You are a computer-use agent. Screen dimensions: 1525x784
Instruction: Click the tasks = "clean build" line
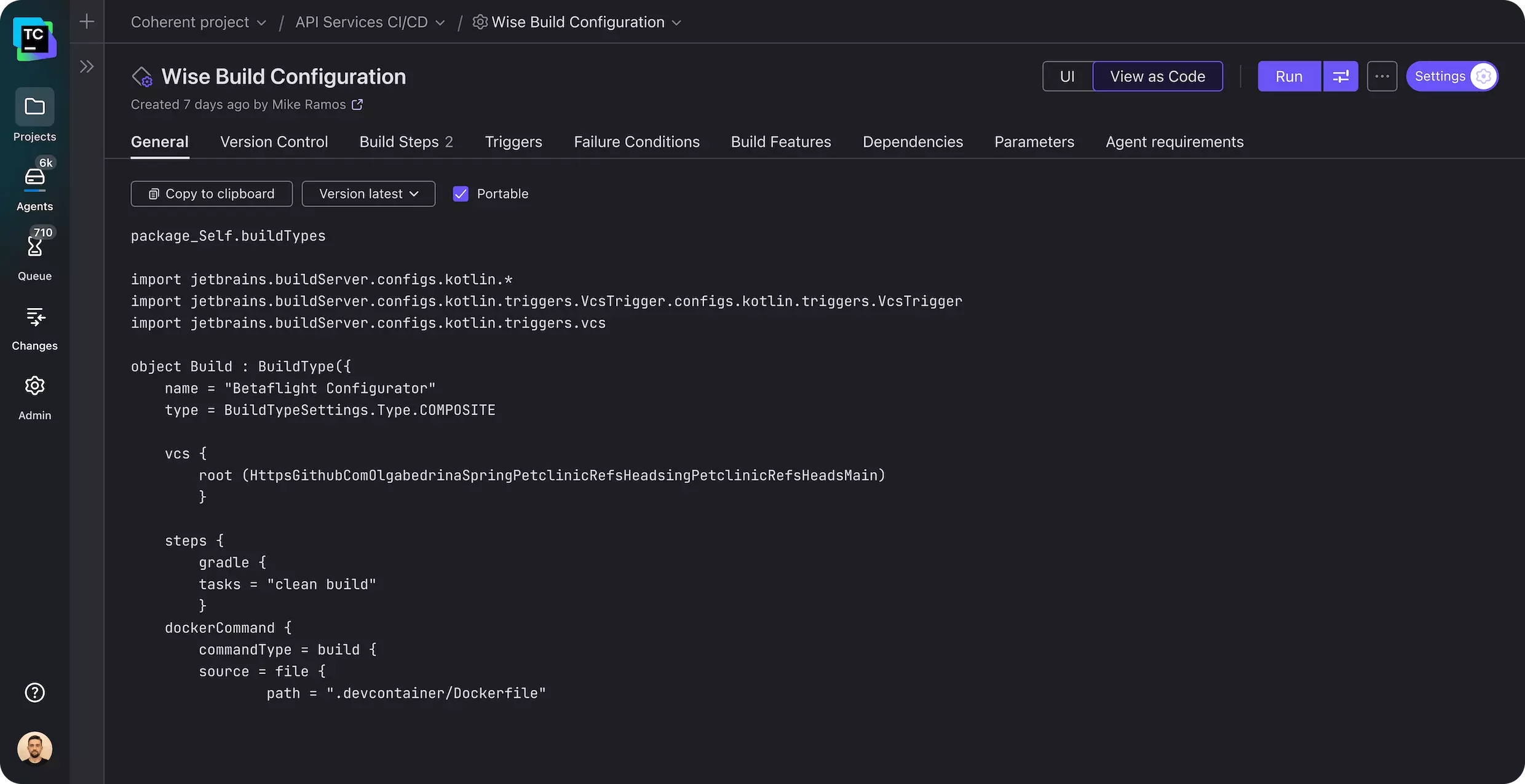287,584
